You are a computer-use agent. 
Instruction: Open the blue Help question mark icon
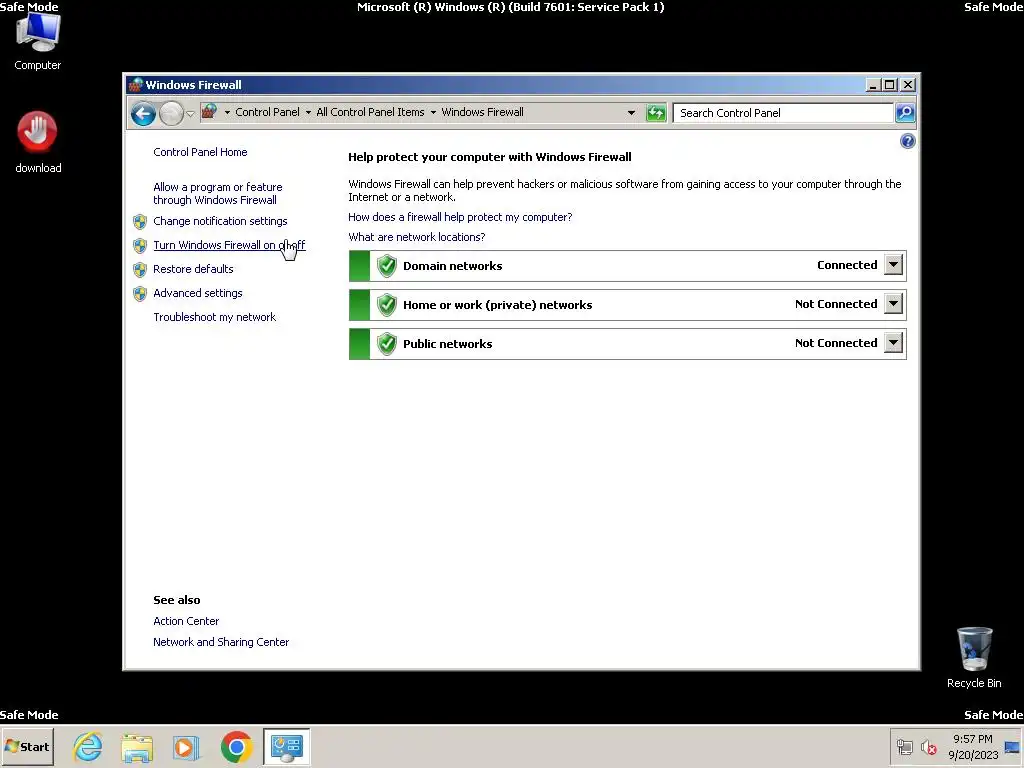(907, 141)
